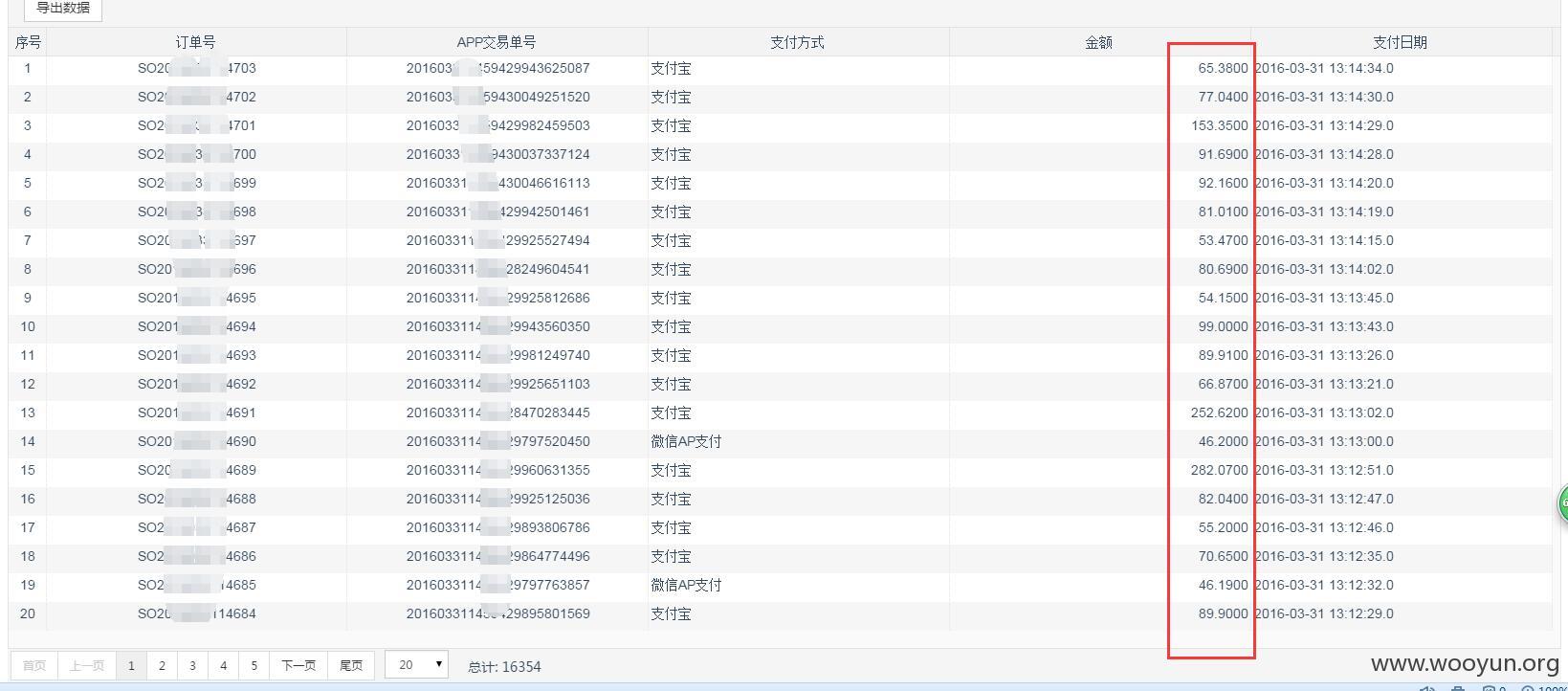Click date 2016-03-31 13:14:30.0
Screen dimensions: 1568x691
(x=1324, y=97)
